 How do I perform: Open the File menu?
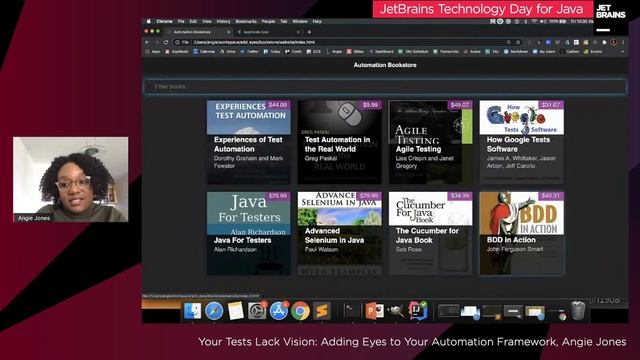click(x=181, y=21)
